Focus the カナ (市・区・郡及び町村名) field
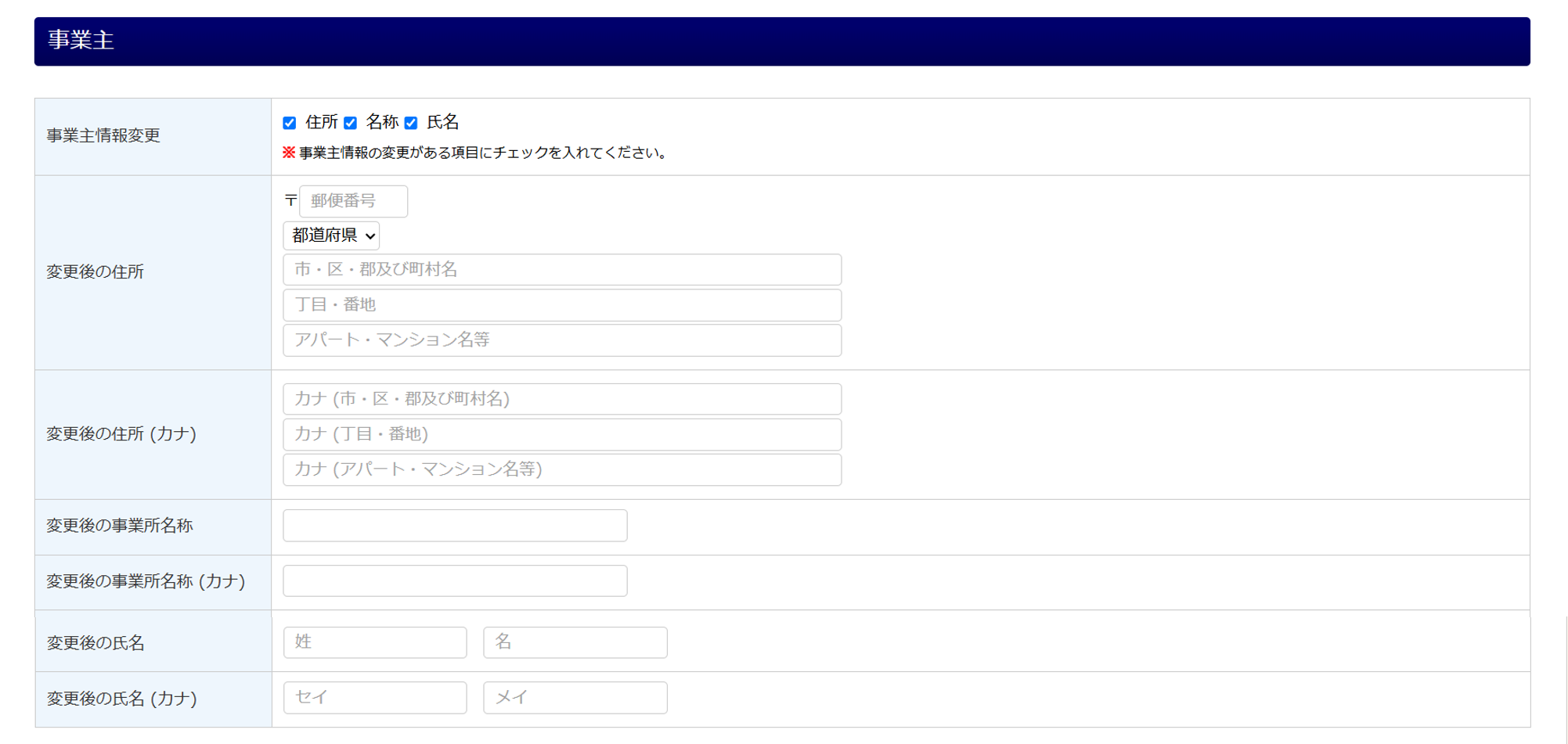This screenshot has height=744, width=1568. (x=562, y=399)
